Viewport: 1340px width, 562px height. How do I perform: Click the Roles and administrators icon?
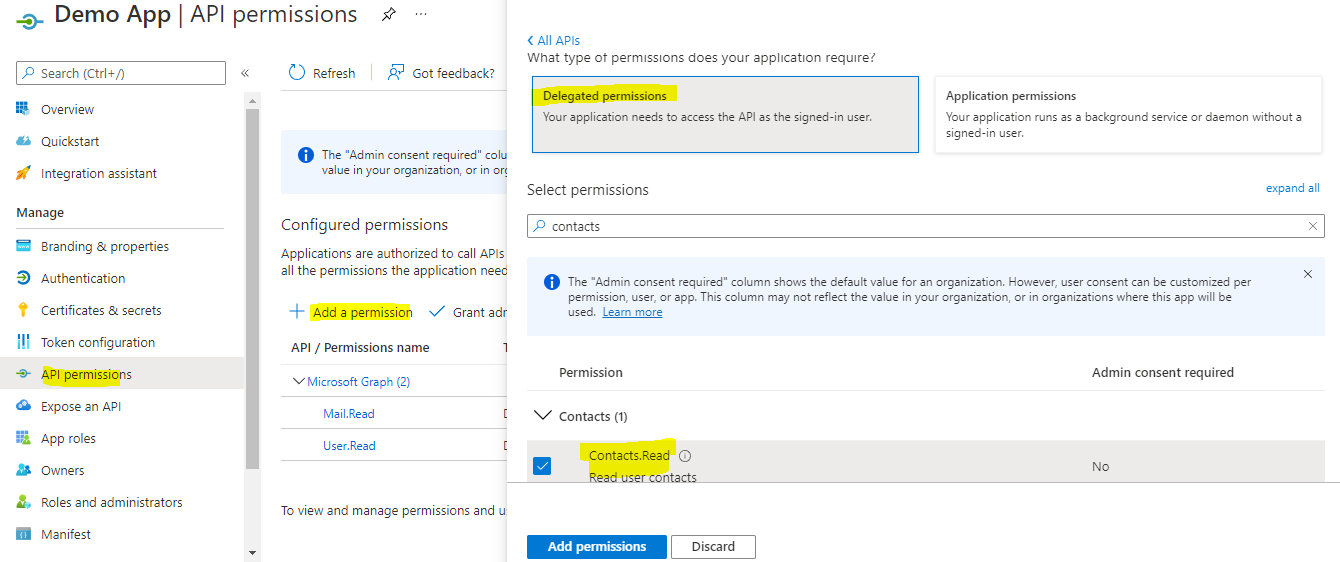[x=23, y=502]
